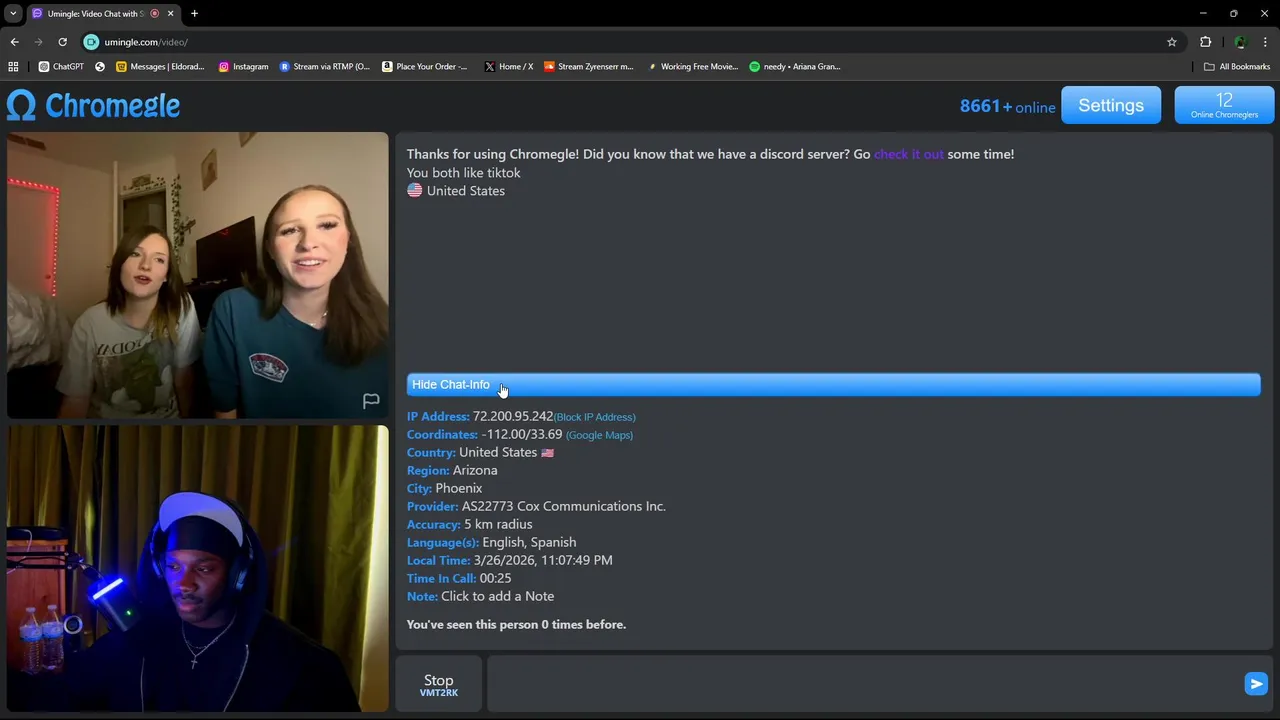1280x720 pixels.
Task: Close the Umingle tab
Action: [x=170, y=13]
